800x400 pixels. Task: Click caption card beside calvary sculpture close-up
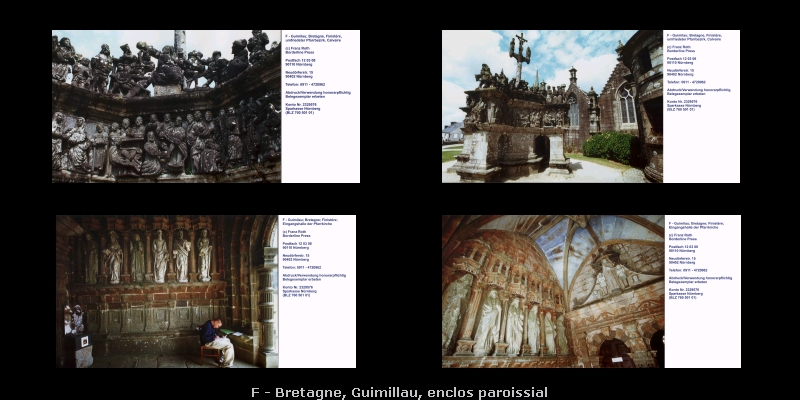tap(320, 106)
